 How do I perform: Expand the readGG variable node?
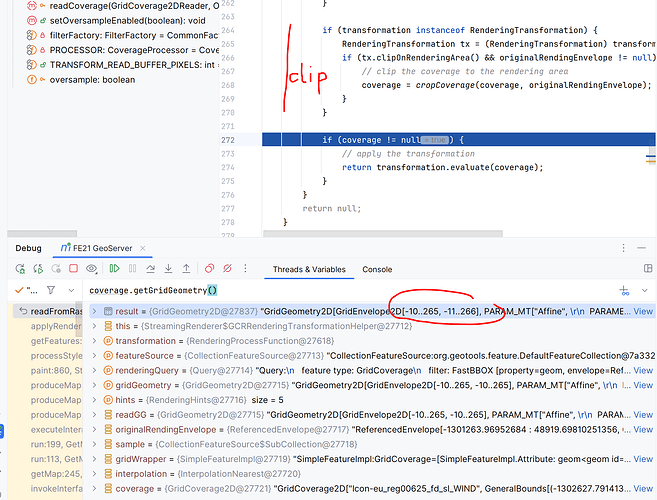coord(95,415)
